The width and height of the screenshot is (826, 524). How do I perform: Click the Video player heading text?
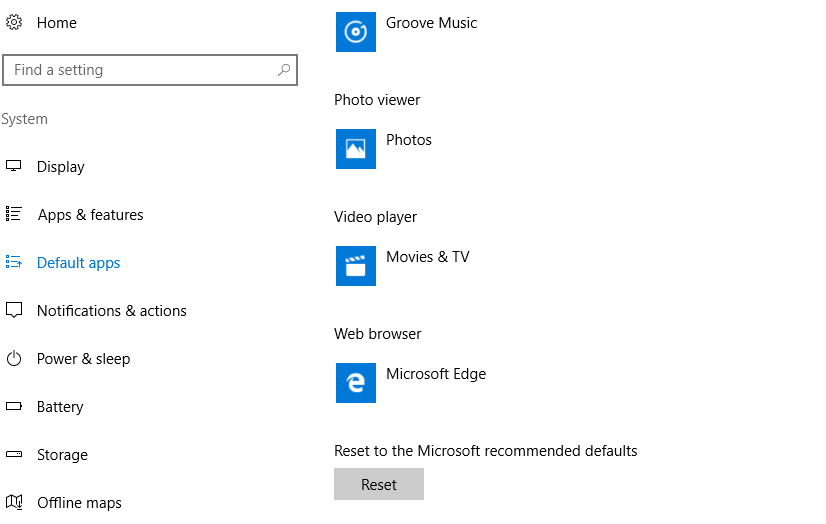[x=375, y=217]
